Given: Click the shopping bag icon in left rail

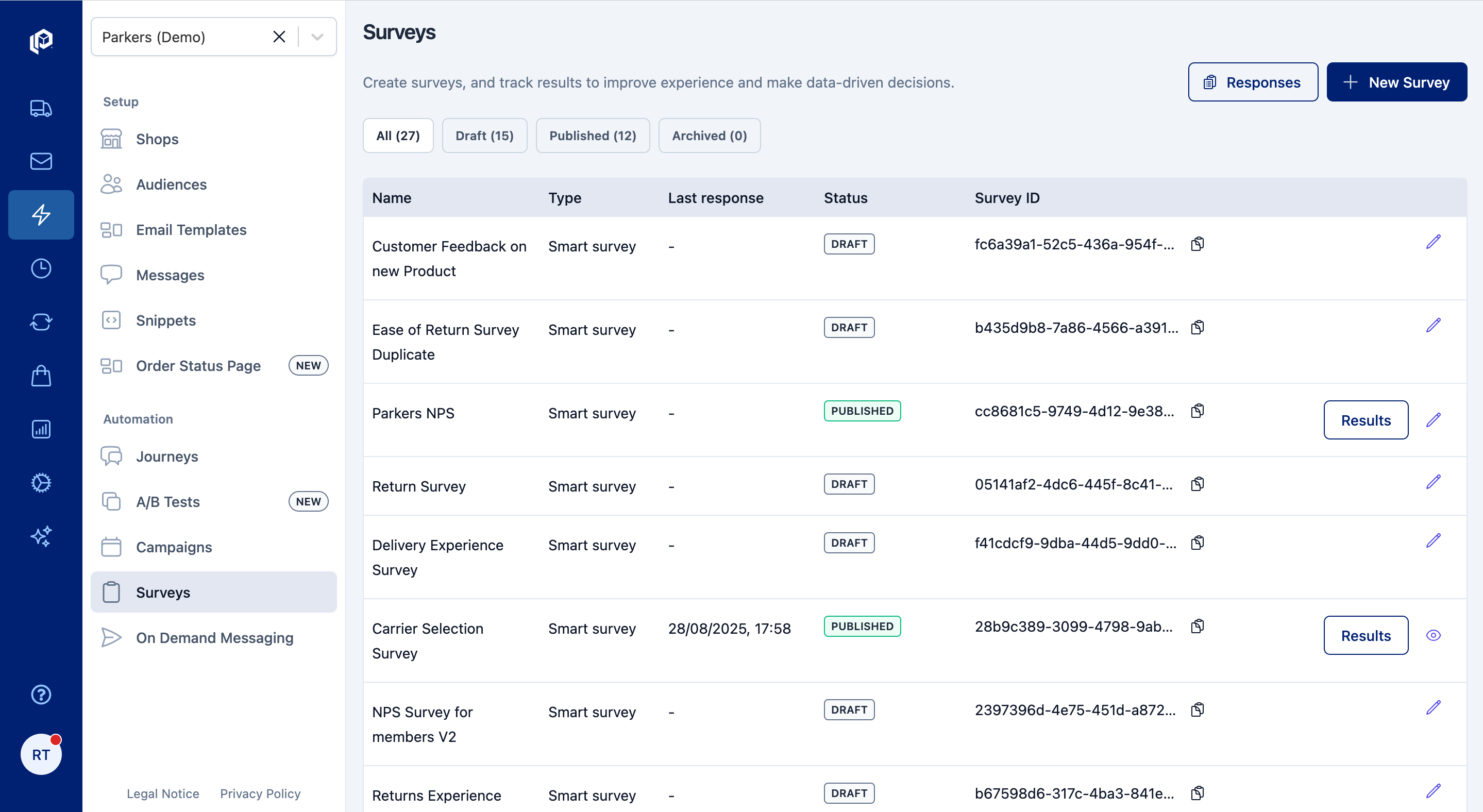Looking at the screenshot, I should (41, 376).
